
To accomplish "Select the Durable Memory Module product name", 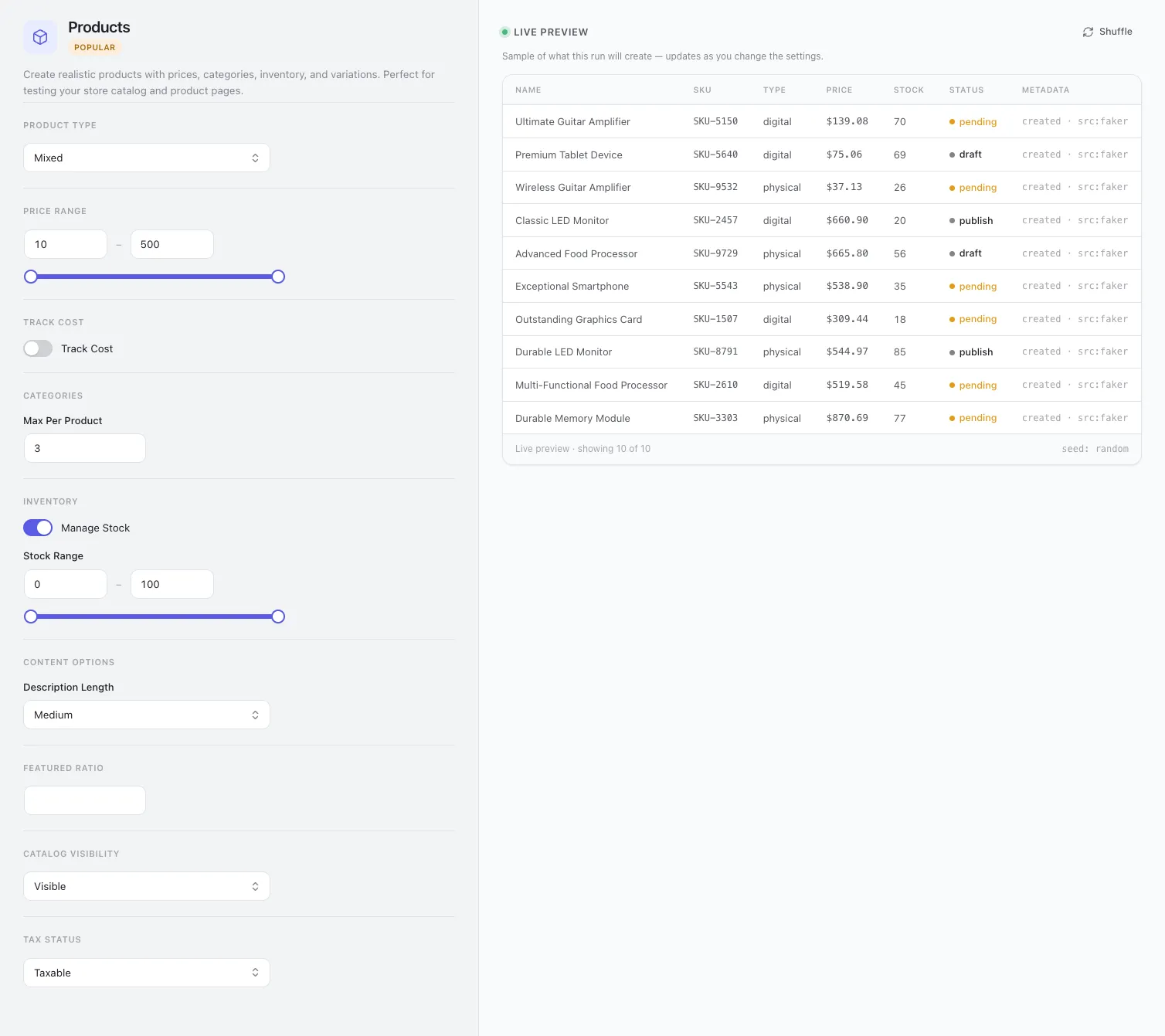I will pos(572,418).
